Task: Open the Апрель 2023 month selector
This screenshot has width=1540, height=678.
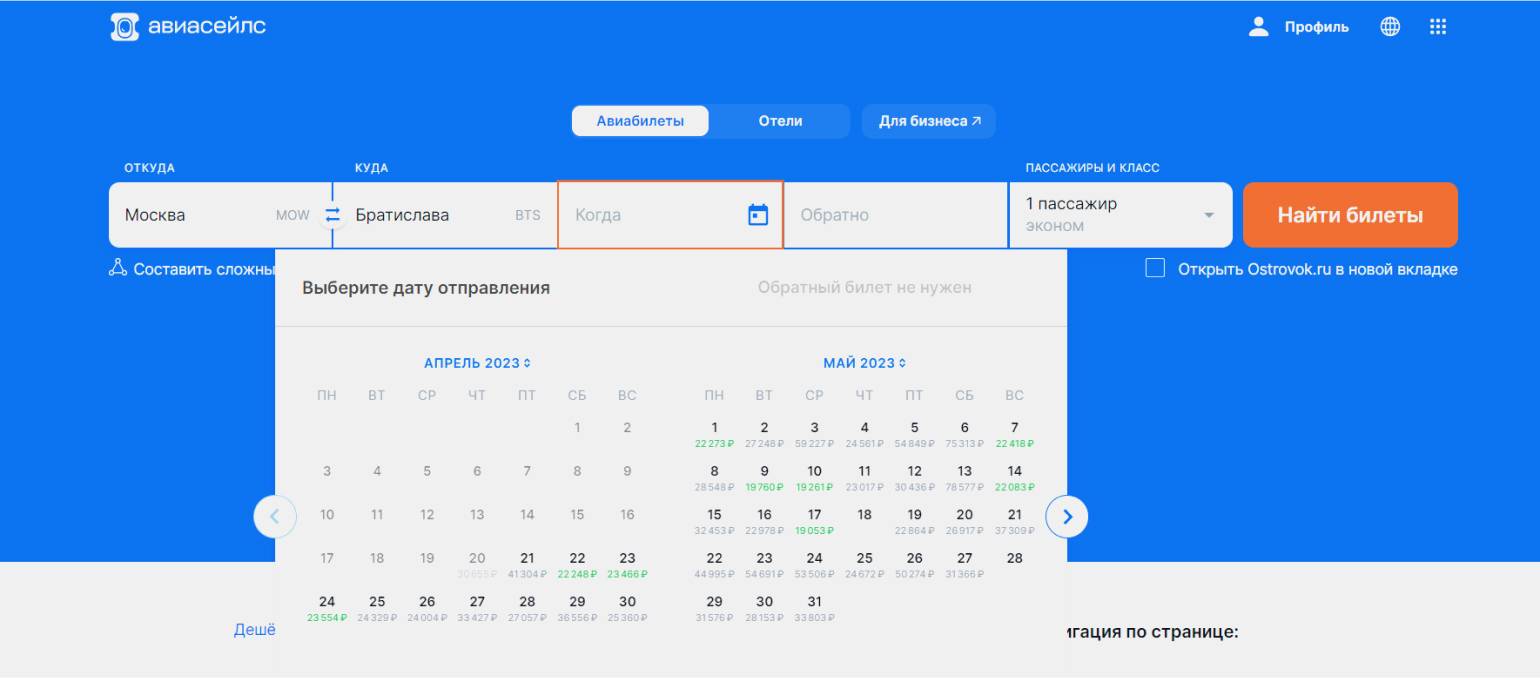Action: [x=477, y=363]
